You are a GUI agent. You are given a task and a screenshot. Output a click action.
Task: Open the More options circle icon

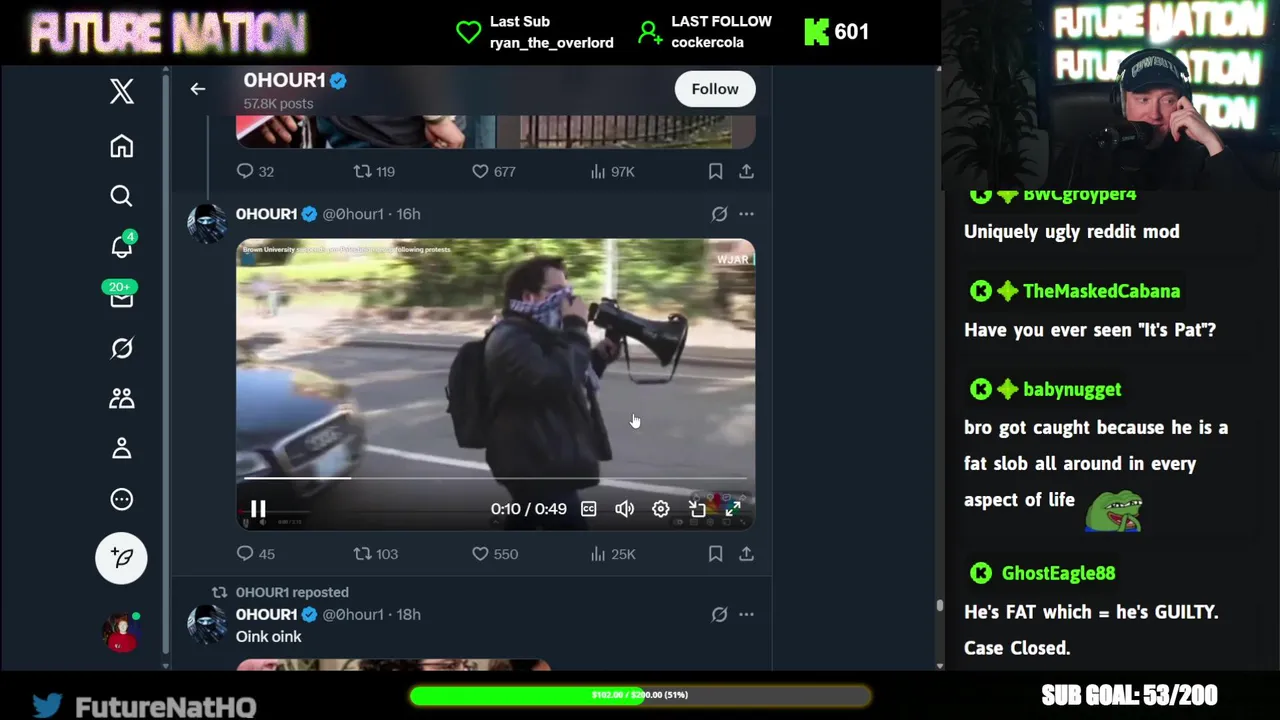point(121,499)
